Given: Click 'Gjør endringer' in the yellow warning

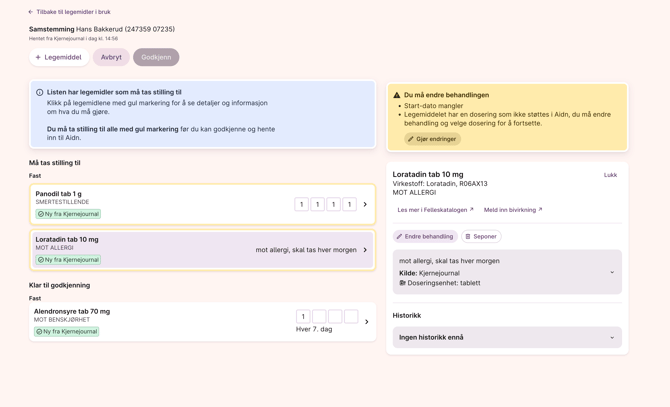Looking at the screenshot, I should (x=433, y=139).
